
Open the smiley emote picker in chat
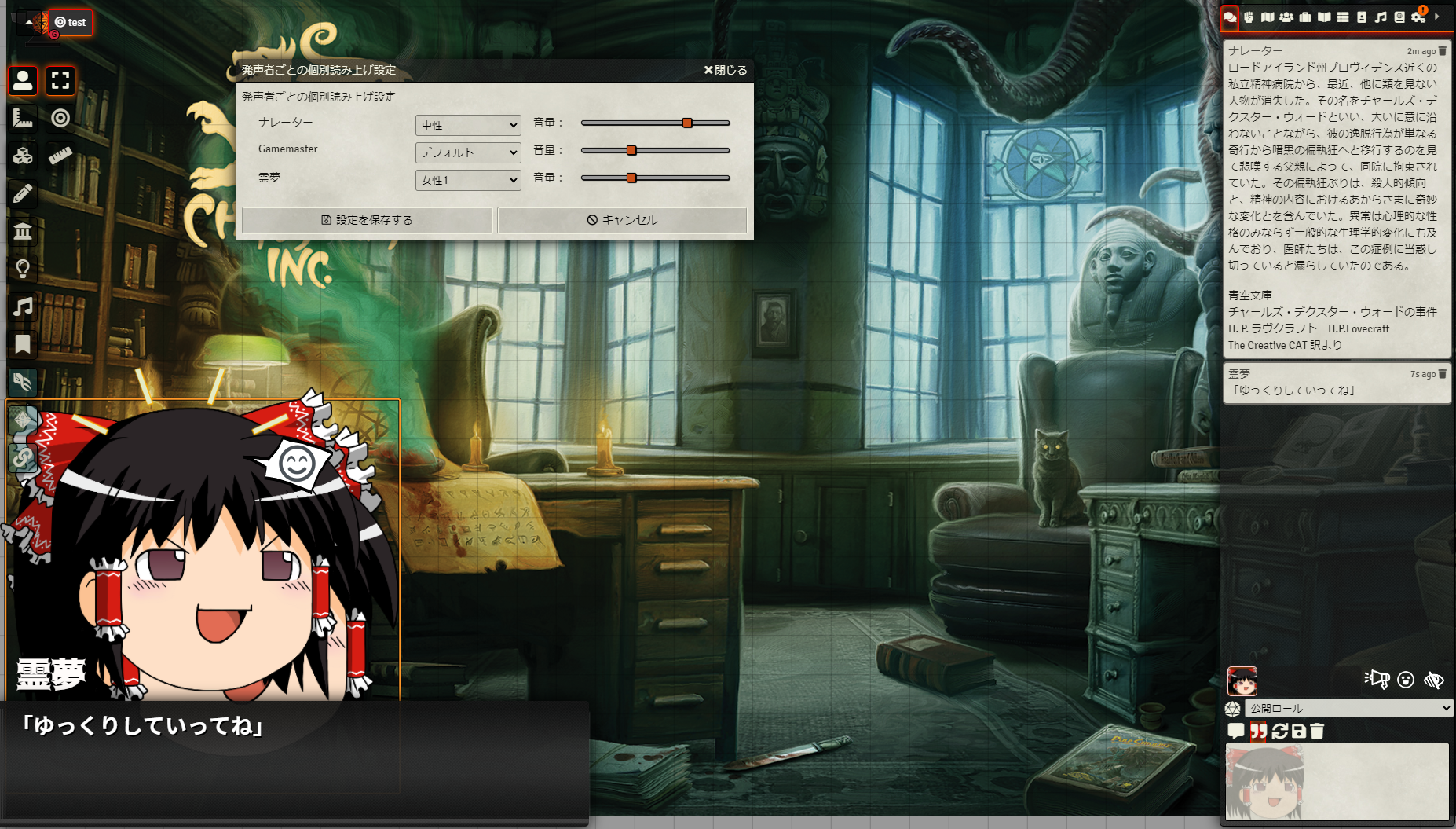tap(1406, 680)
